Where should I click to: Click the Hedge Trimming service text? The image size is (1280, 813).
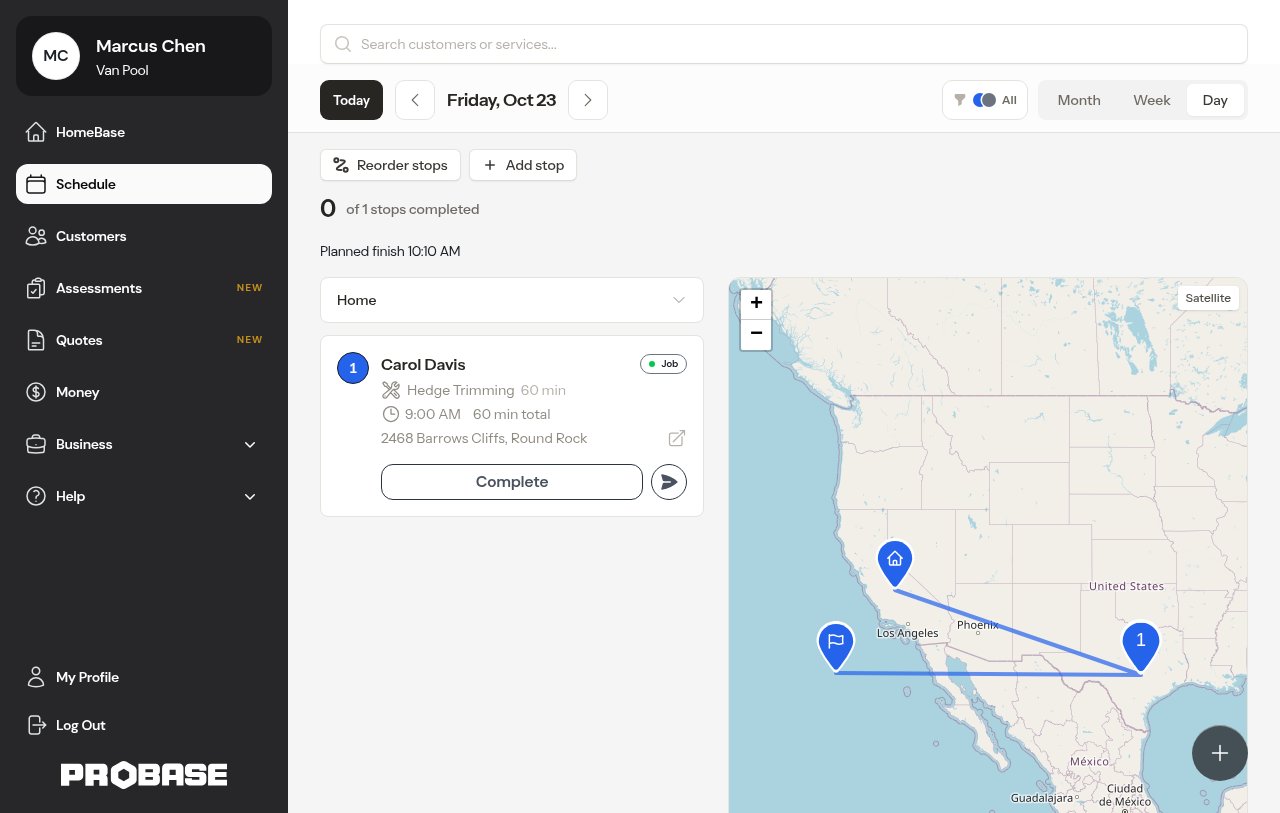(461, 390)
